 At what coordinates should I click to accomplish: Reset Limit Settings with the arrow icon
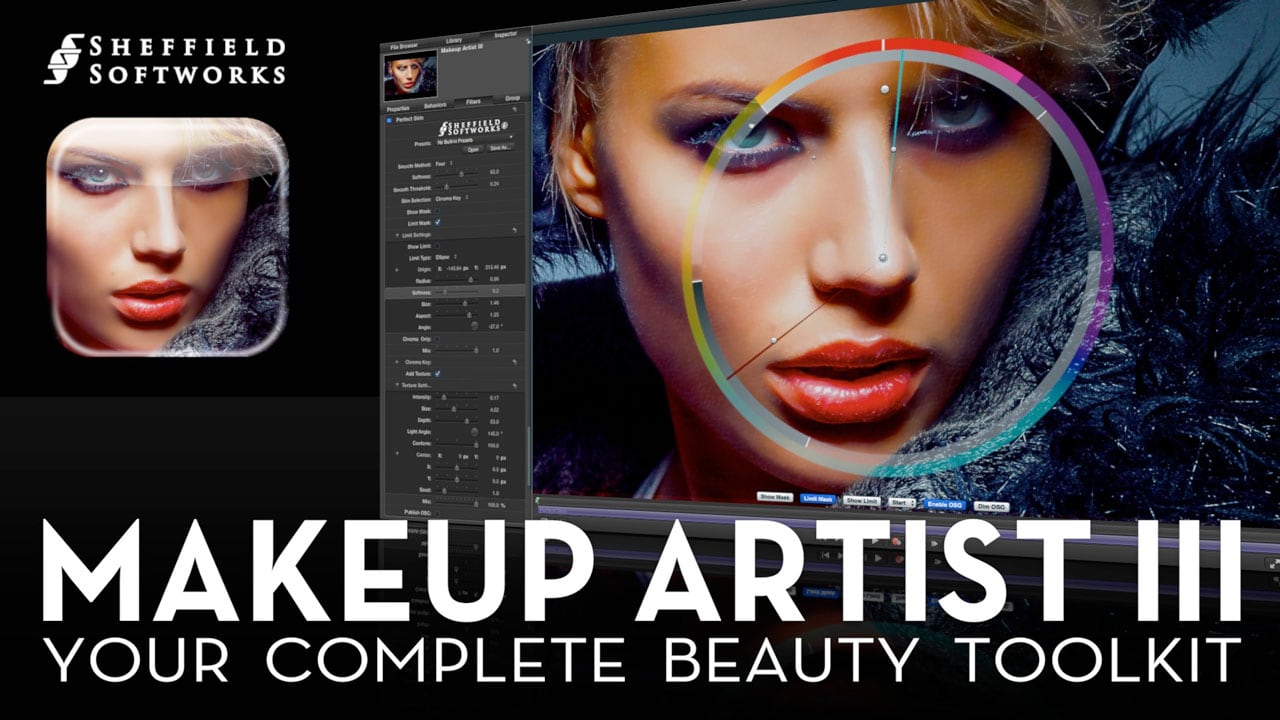pyautogui.click(x=514, y=230)
